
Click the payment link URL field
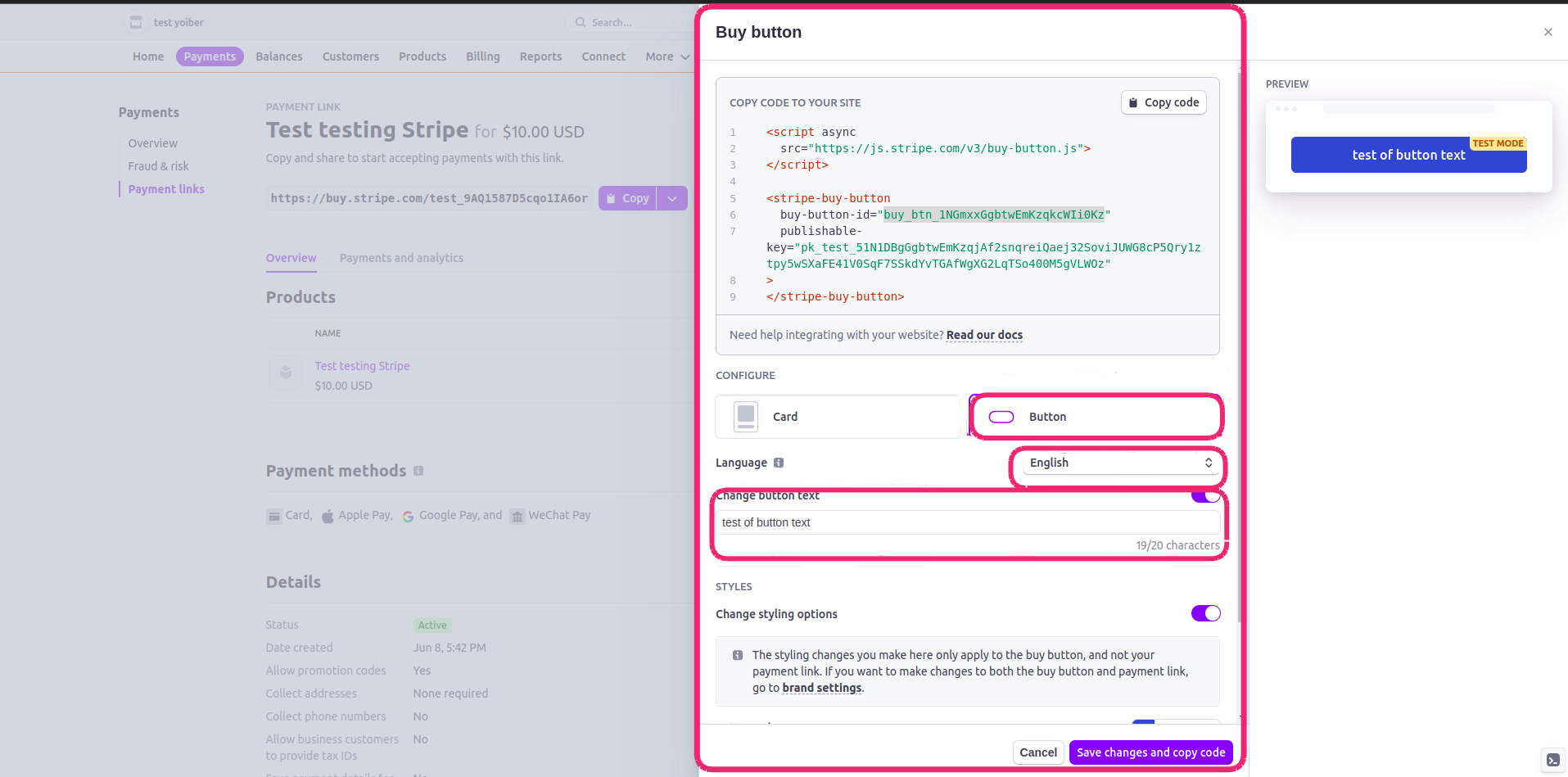pos(429,198)
